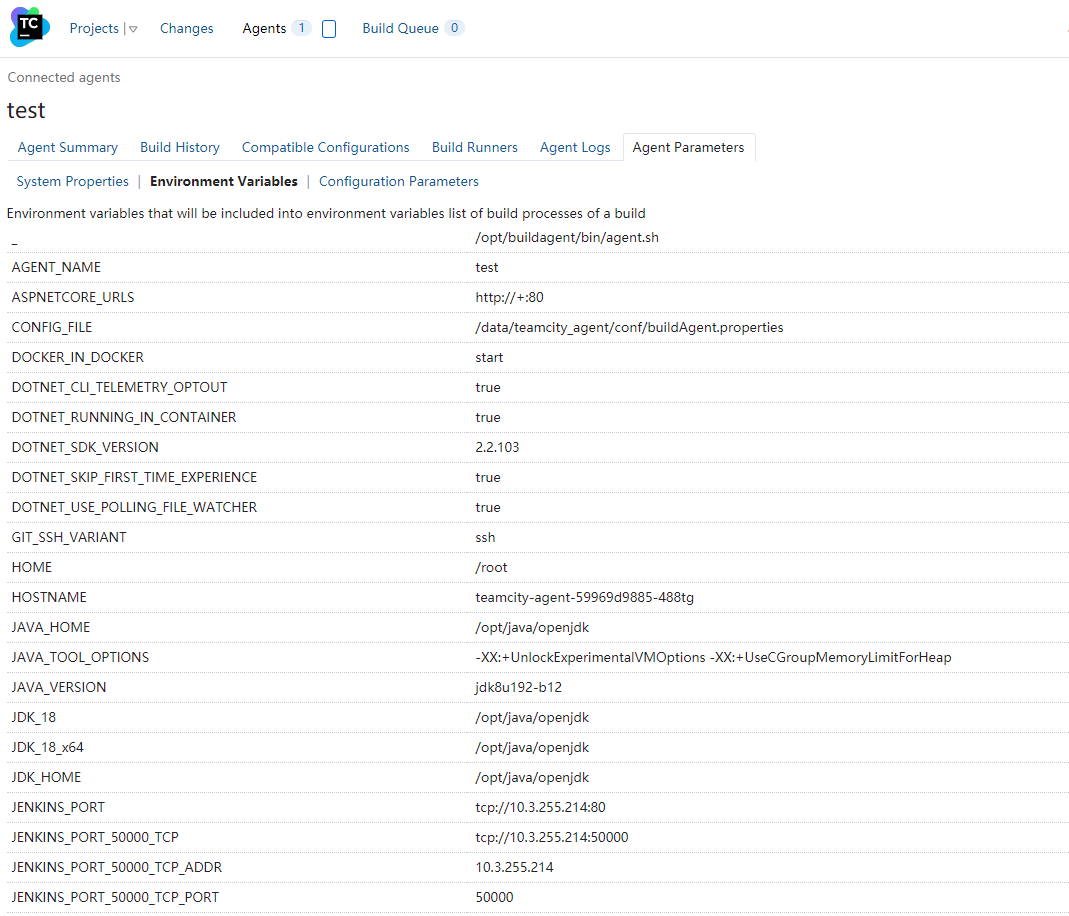Open the Projects page
Screen dimensions: 1069x916
click(94, 29)
